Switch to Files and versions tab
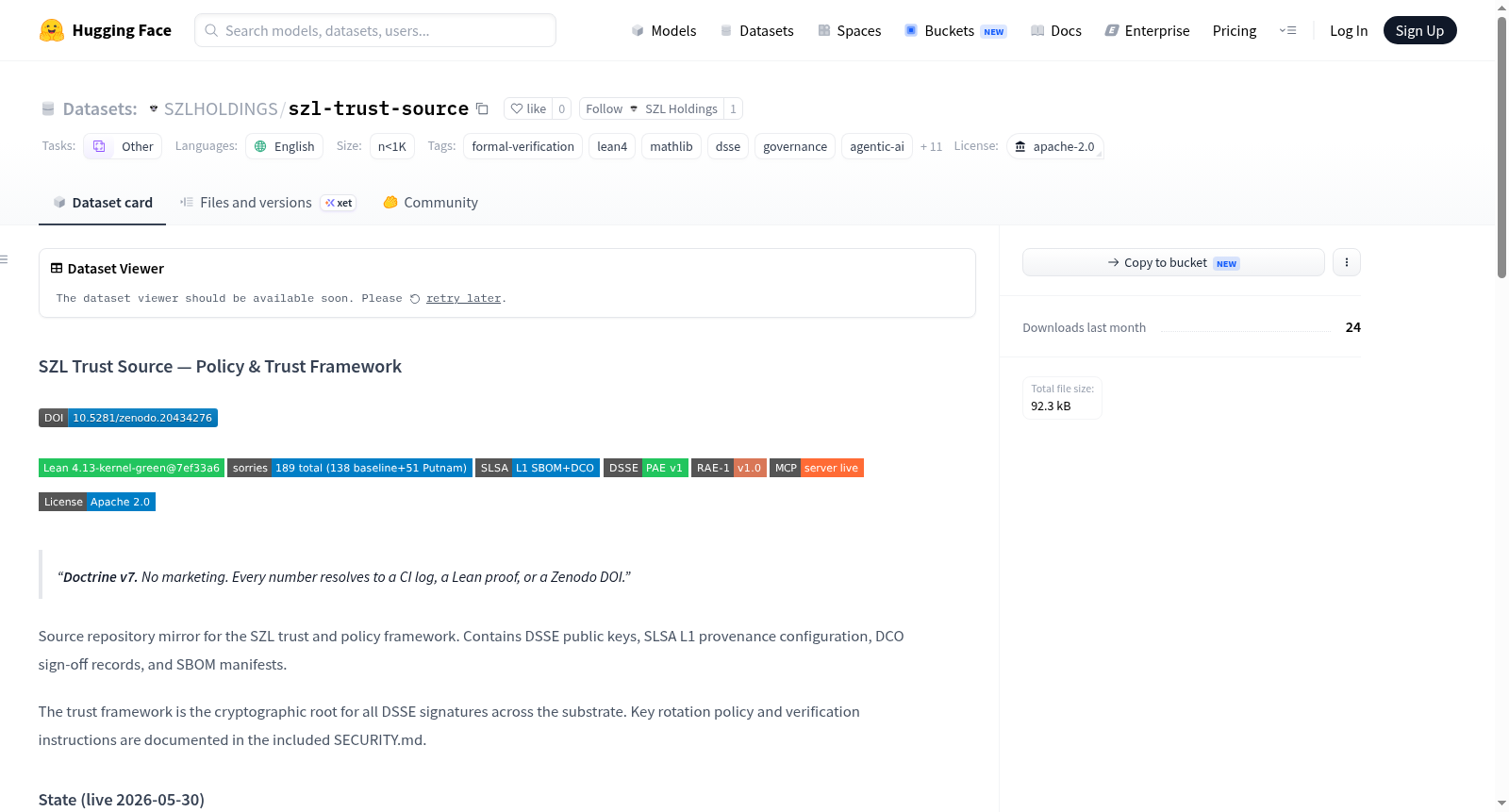The image size is (1509, 812). [x=268, y=203]
